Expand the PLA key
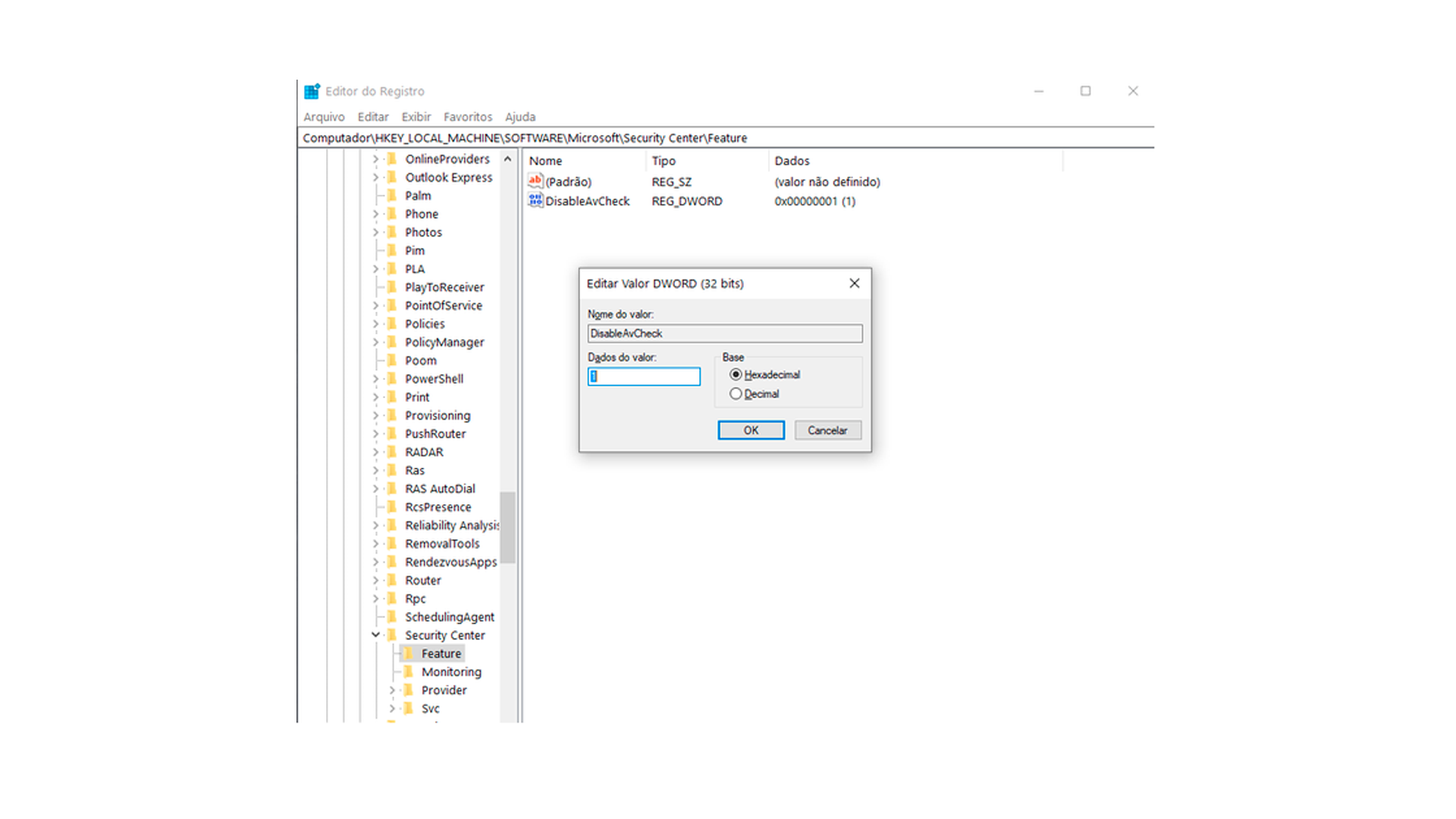Viewport: 1456px width, 819px height. click(x=375, y=268)
